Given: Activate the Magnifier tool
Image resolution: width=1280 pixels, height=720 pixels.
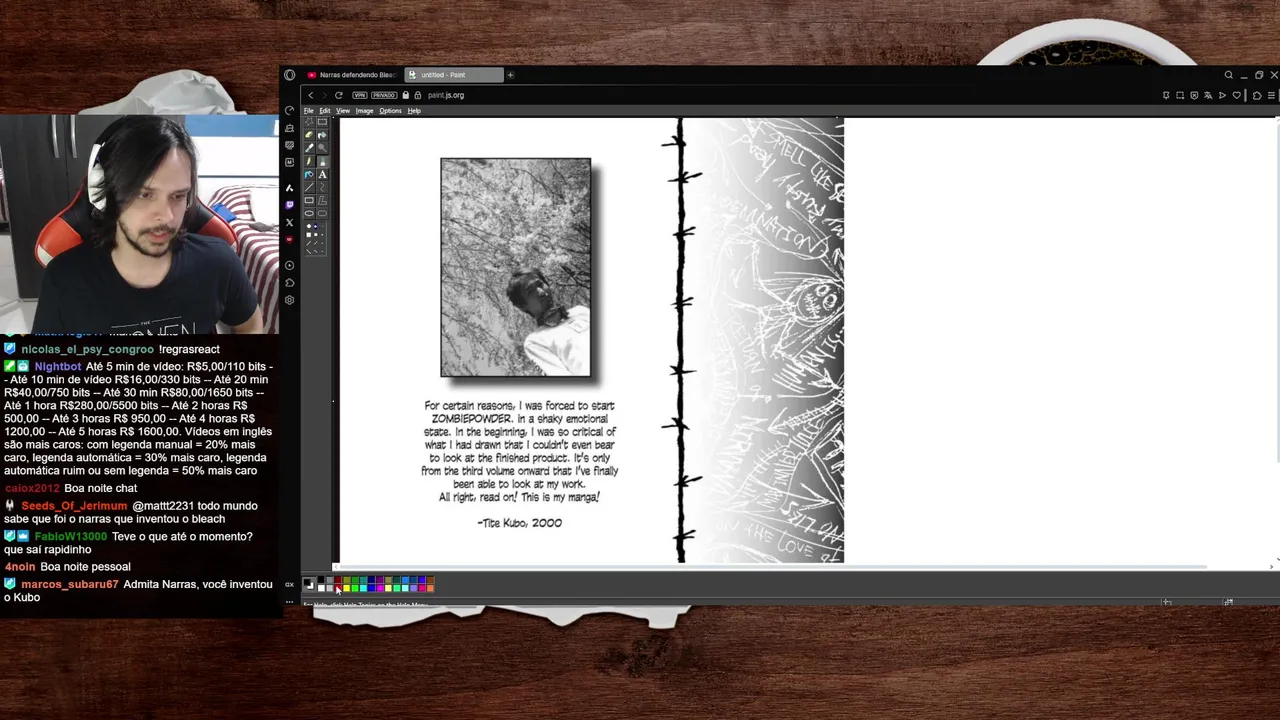Looking at the screenshot, I should point(322,148).
